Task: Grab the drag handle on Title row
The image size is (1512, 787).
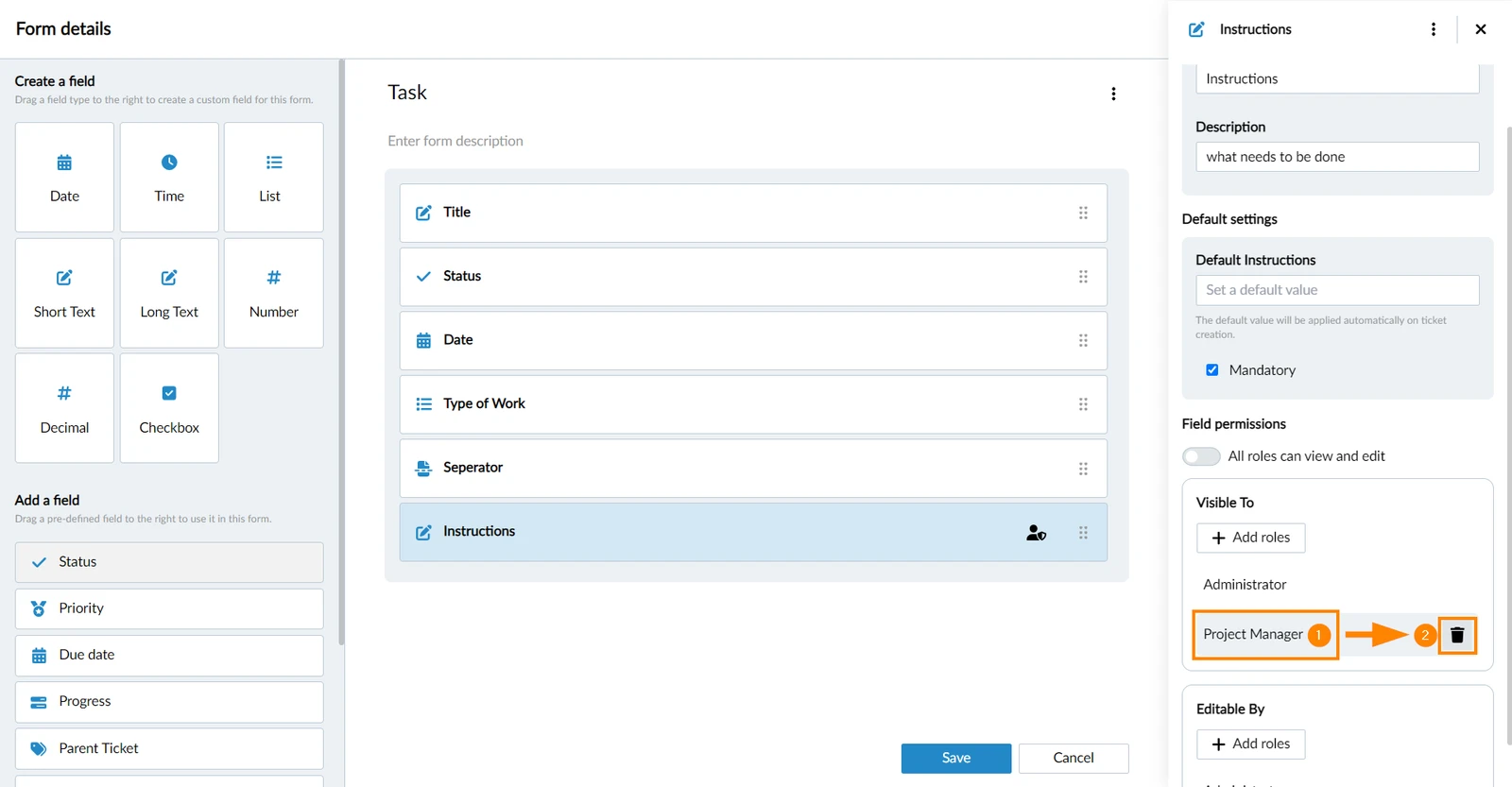Action: point(1083,214)
